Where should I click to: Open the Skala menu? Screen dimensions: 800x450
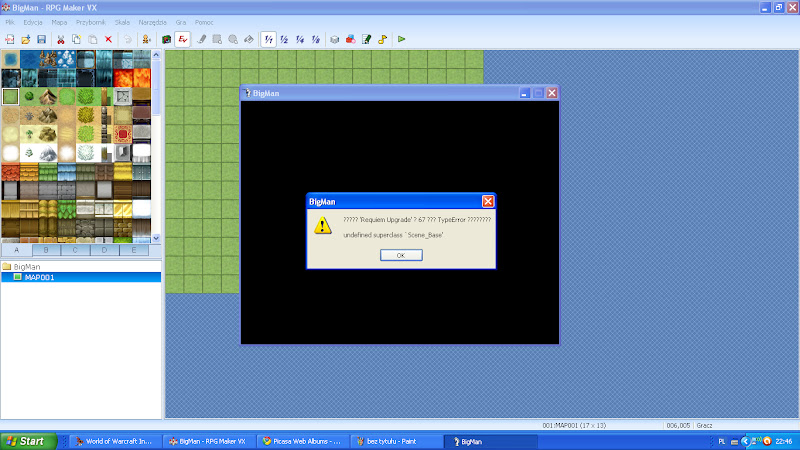click(x=122, y=22)
